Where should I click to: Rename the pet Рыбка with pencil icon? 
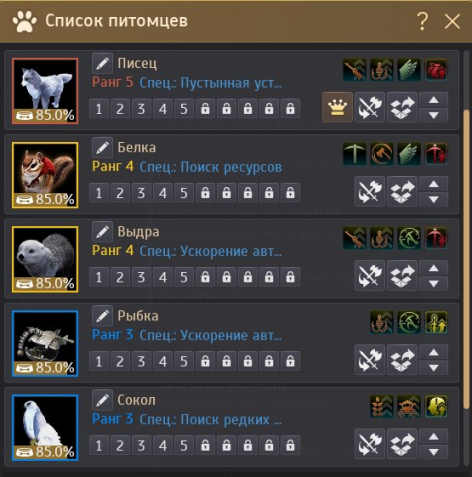click(102, 315)
